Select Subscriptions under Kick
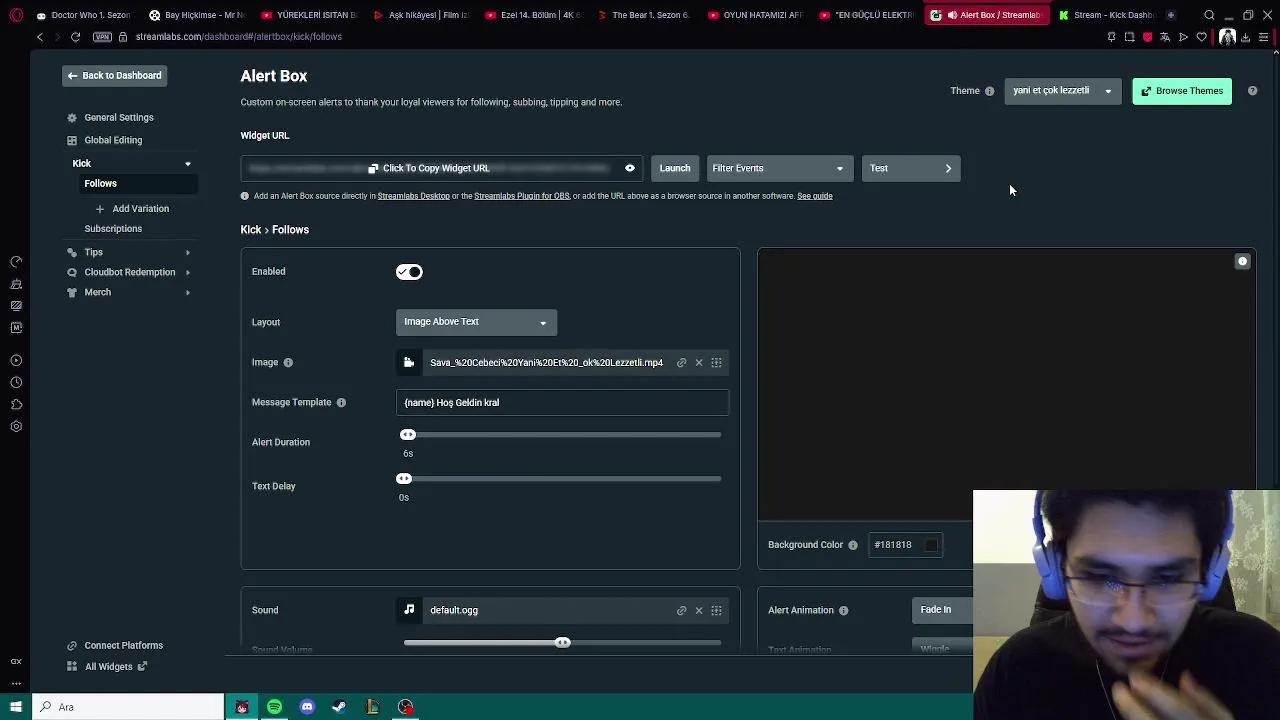This screenshot has width=1280, height=720. [x=113, y=229]
